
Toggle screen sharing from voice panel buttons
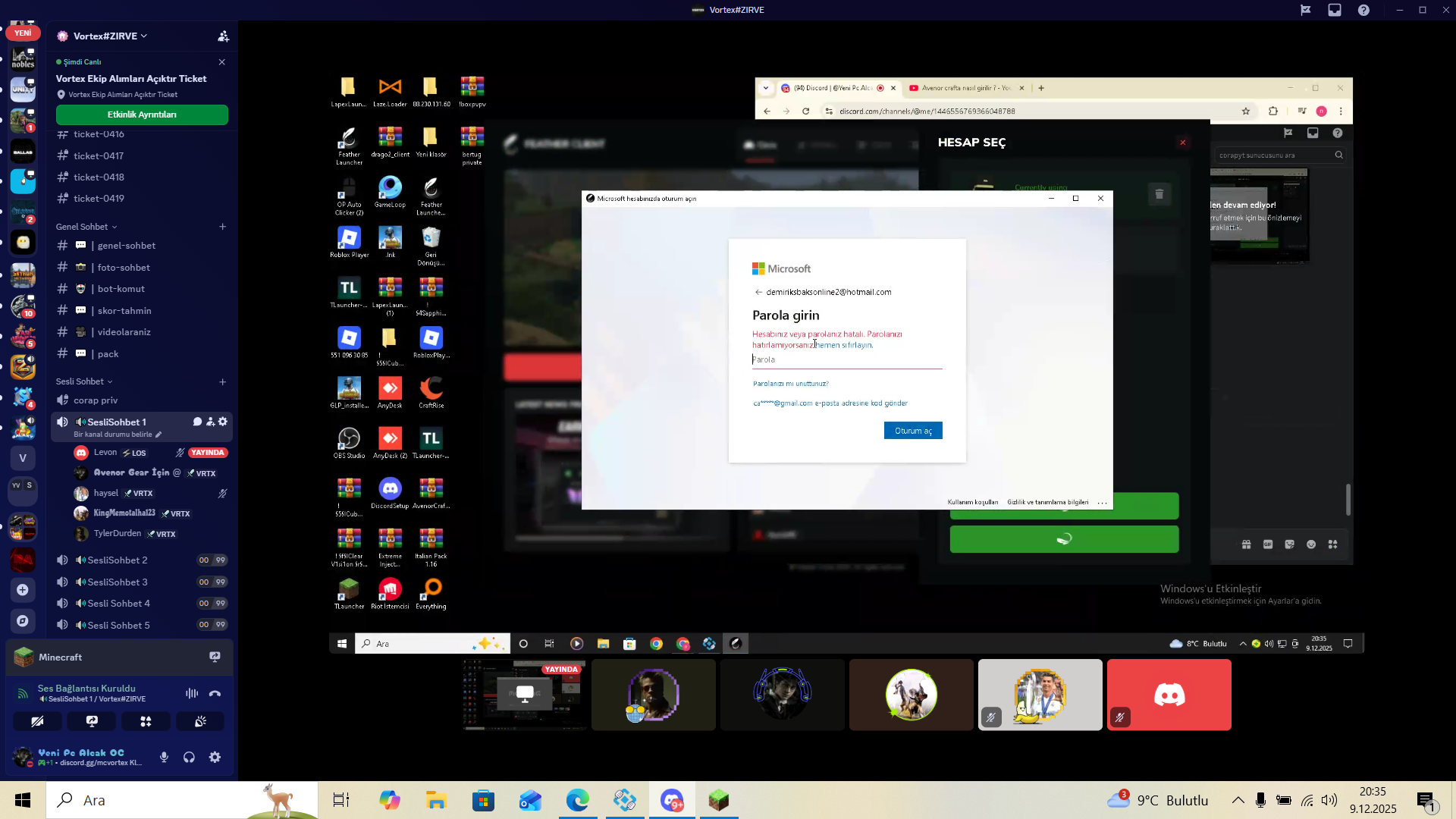(x=92, y=722)
